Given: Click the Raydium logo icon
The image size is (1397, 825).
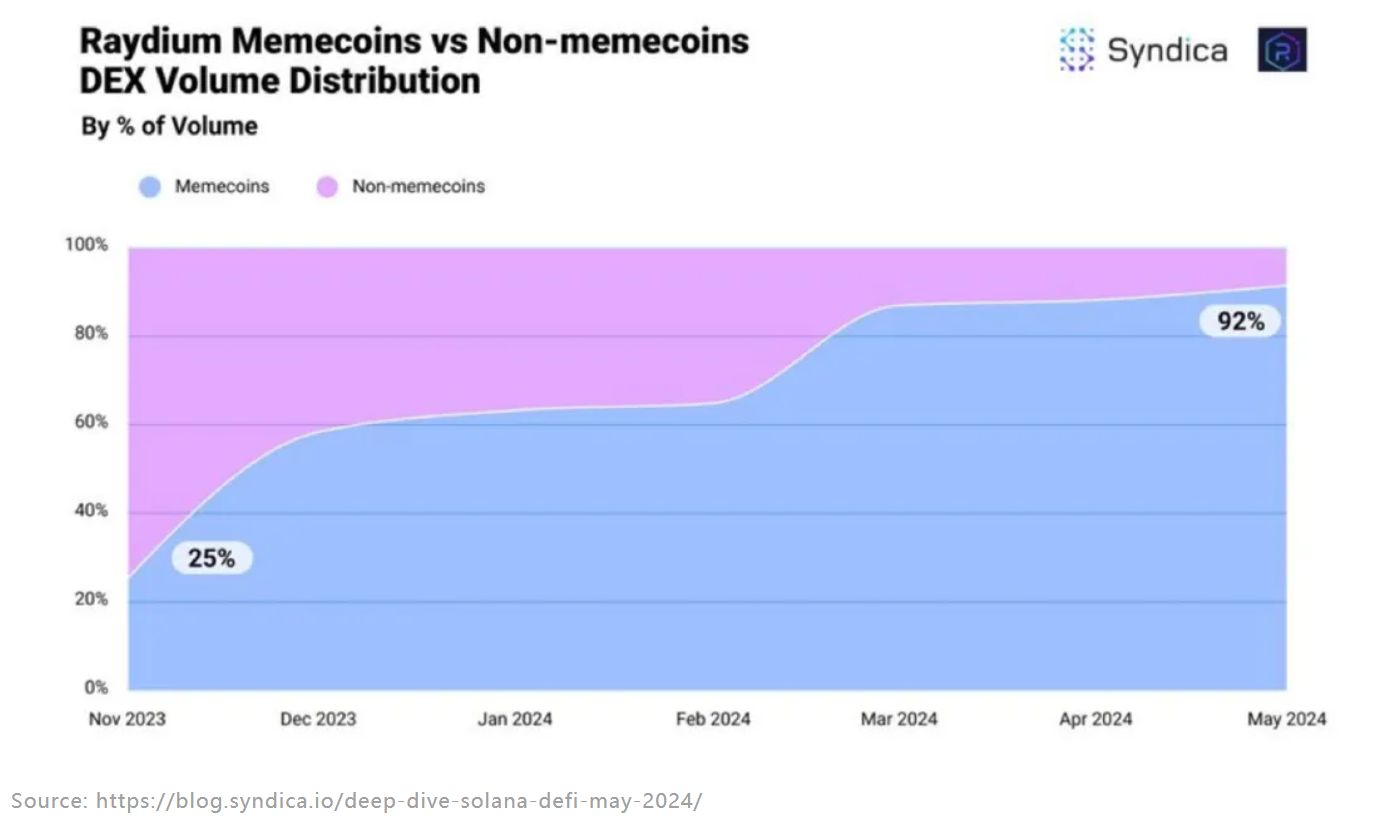Looking at the screenshot, I should point(1282,49).
